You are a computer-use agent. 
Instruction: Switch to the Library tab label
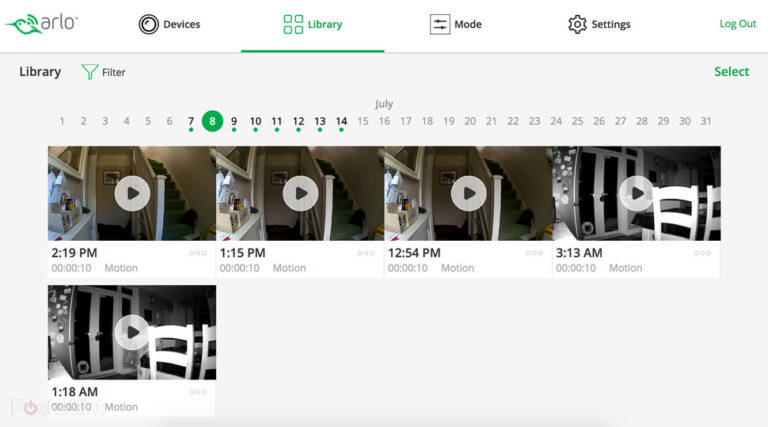325,24
